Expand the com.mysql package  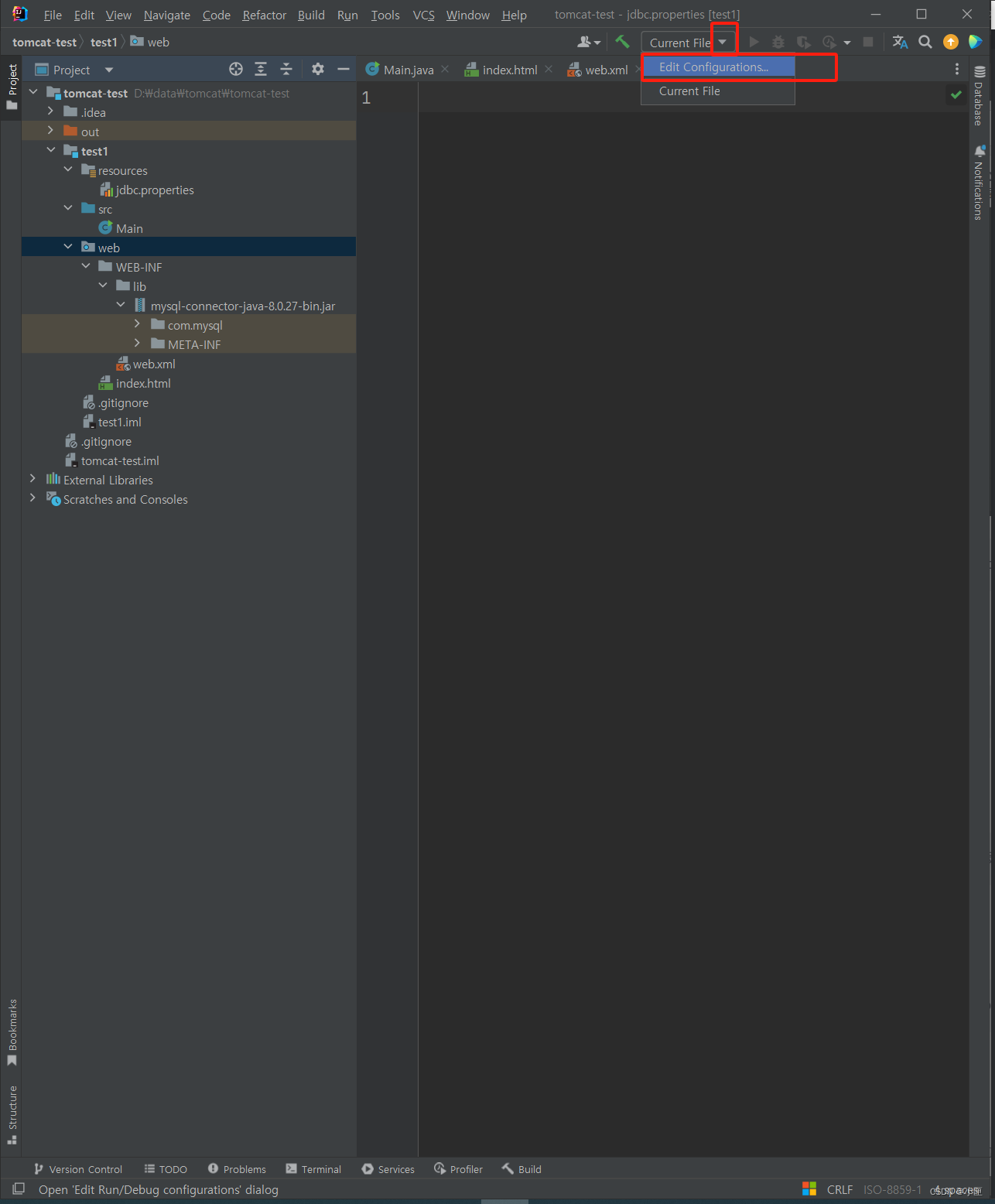138,324
